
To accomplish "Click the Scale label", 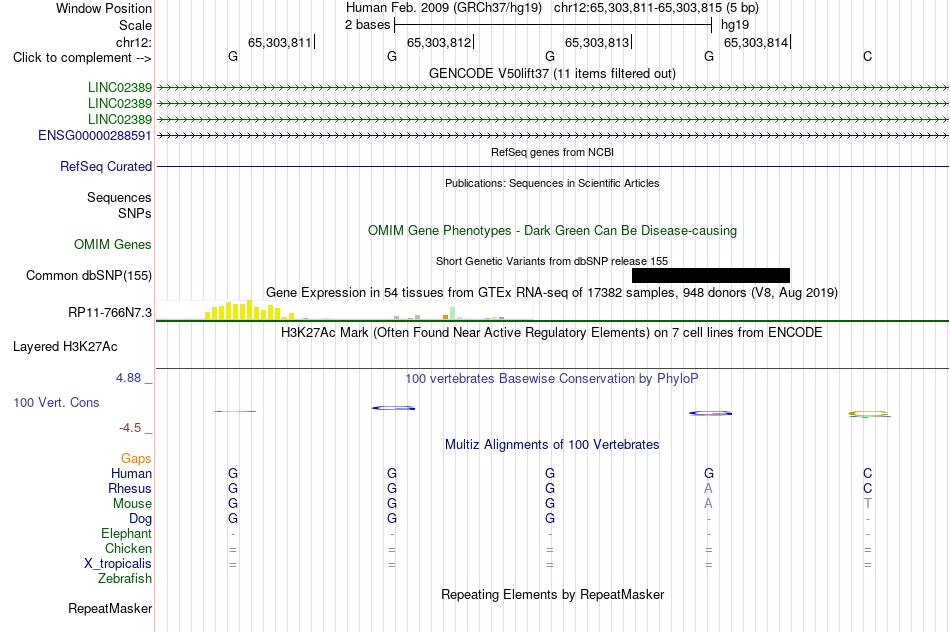I will pyautogui.click(x=135, y=25).
